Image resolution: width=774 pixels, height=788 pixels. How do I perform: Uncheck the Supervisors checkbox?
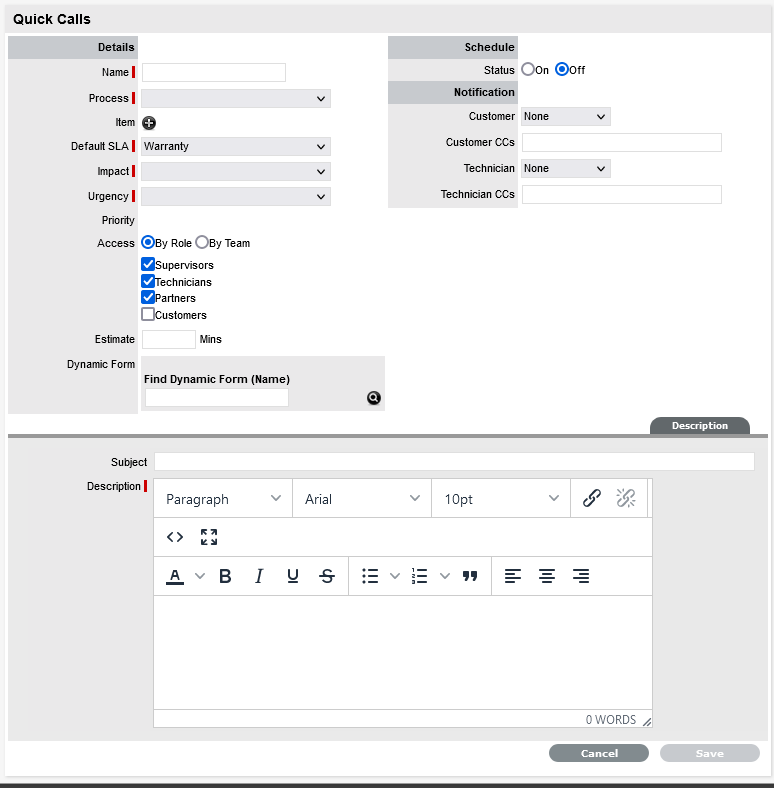coord(148,264)
